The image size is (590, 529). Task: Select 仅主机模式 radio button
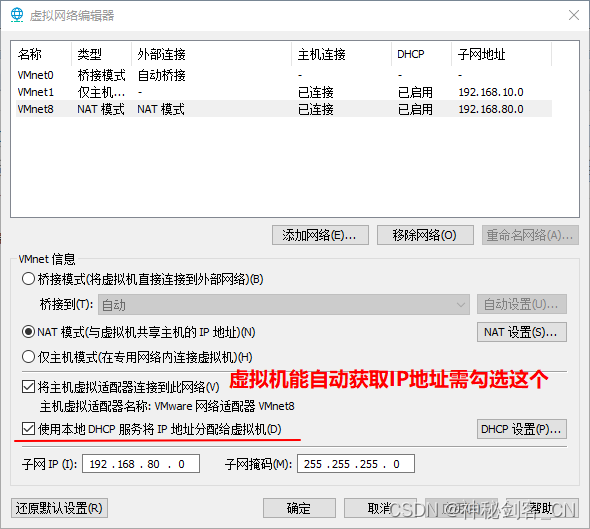[29, 357]
